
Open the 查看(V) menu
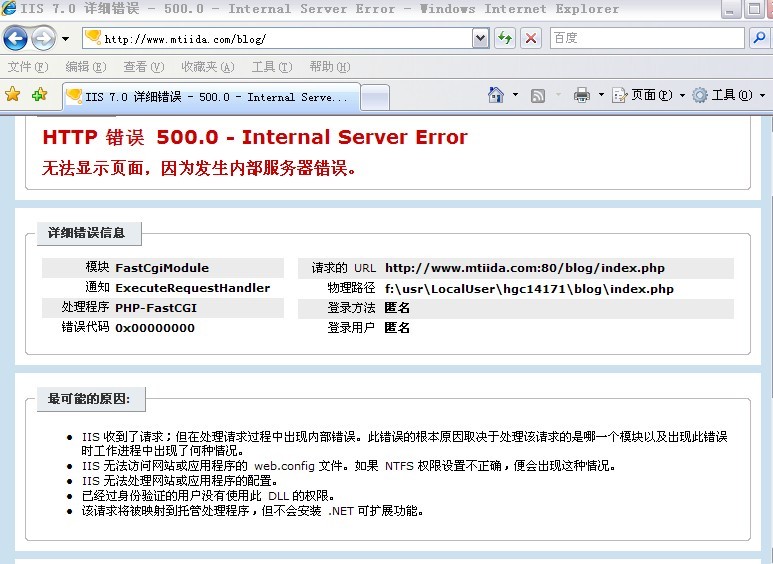point(143,67)
